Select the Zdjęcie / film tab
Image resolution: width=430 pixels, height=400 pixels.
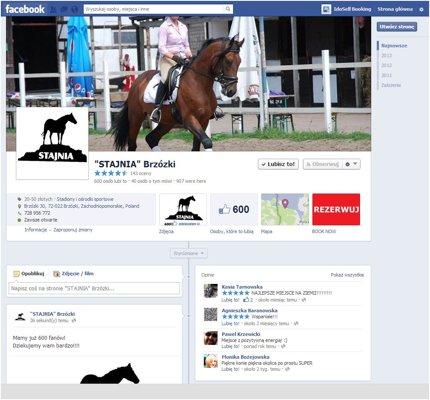(73, 274)
